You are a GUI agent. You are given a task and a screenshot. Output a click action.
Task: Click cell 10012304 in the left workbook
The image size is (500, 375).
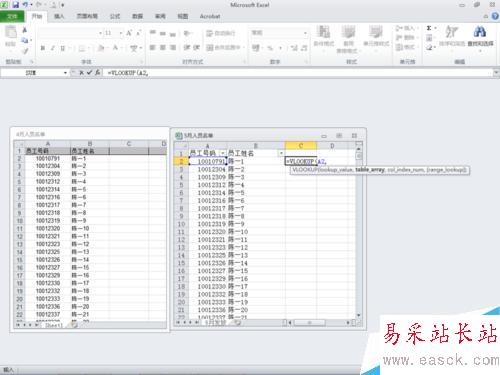click(x=48, y=166)
